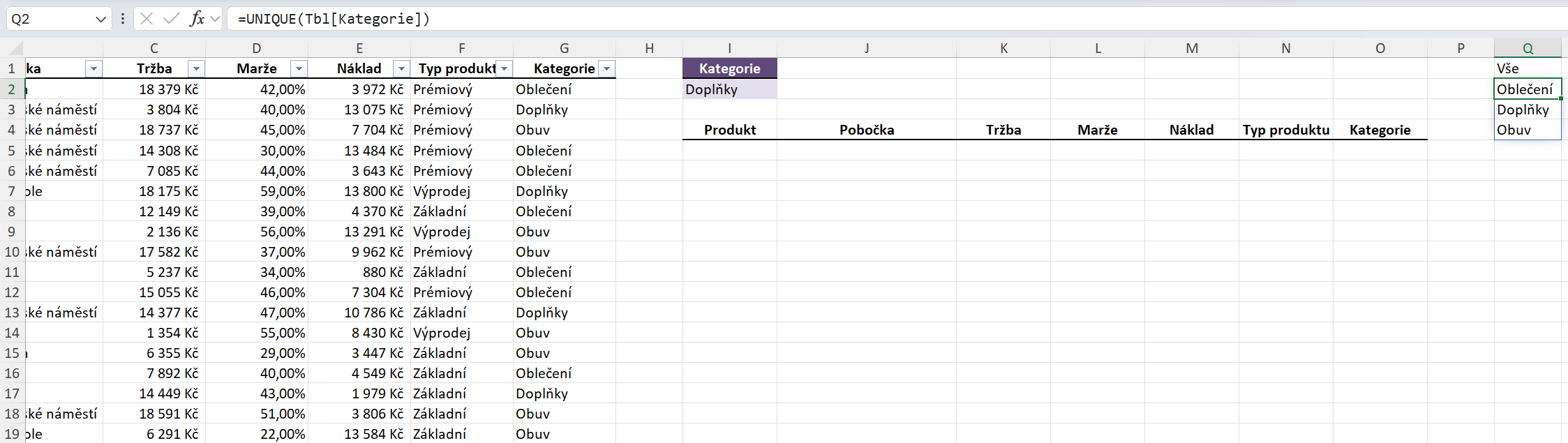
Task: Select column H header
Action: tap(649, 48)
